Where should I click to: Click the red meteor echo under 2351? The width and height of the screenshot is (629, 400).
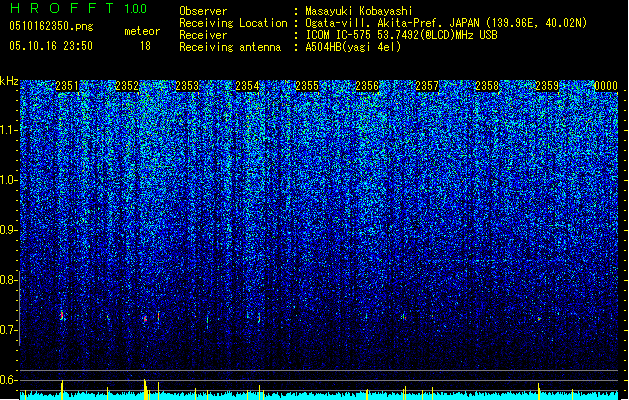coord(62,316)
